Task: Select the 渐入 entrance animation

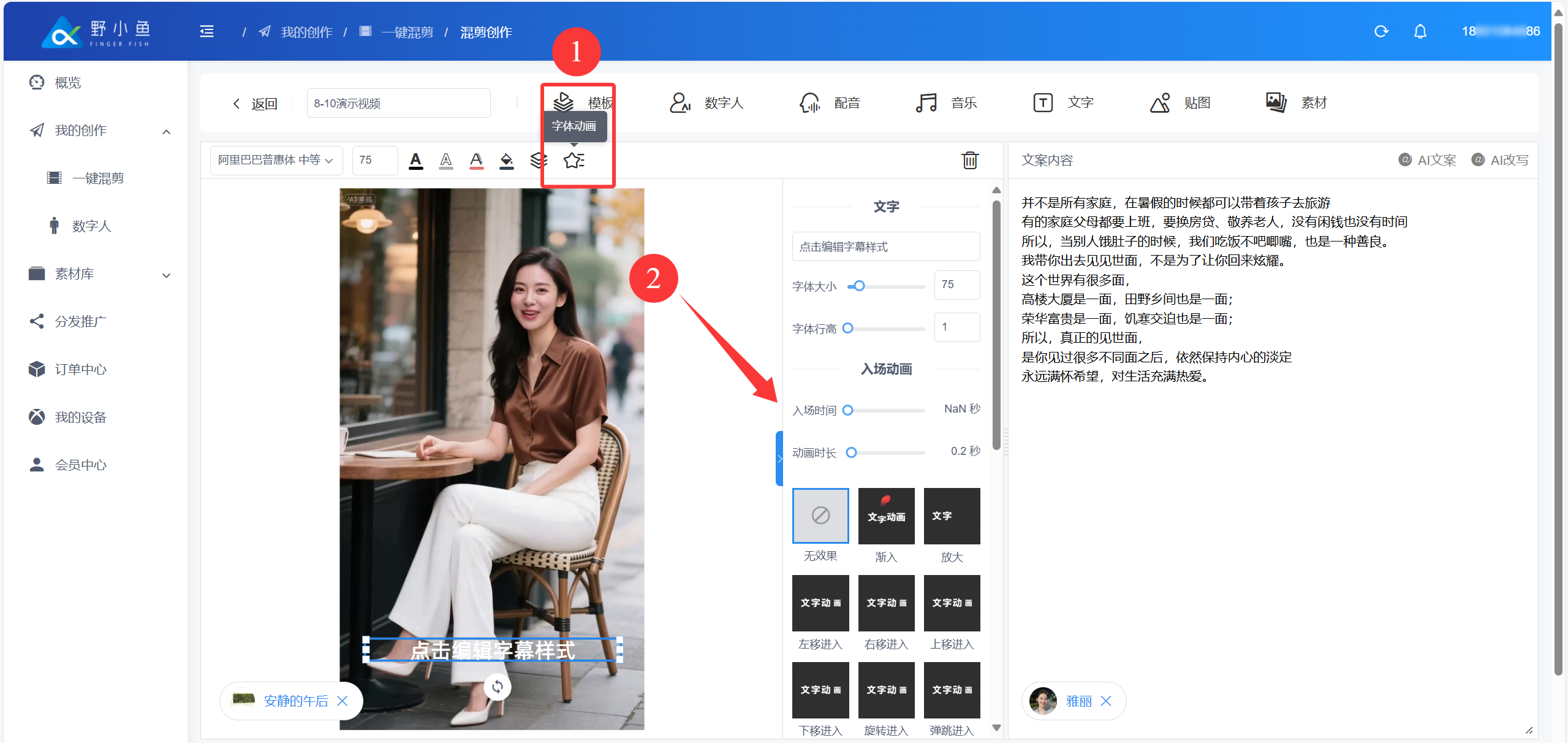Action: (885, 516)
